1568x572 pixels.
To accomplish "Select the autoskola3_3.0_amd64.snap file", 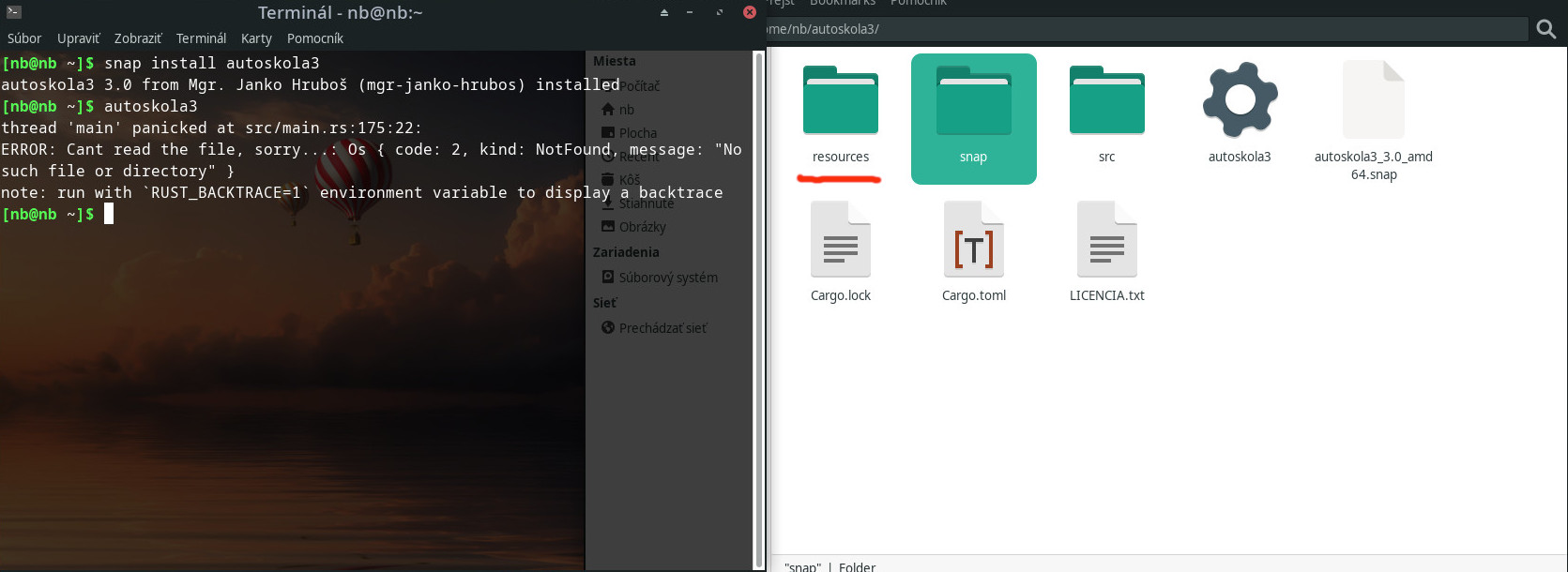I will pos(1373,103).
